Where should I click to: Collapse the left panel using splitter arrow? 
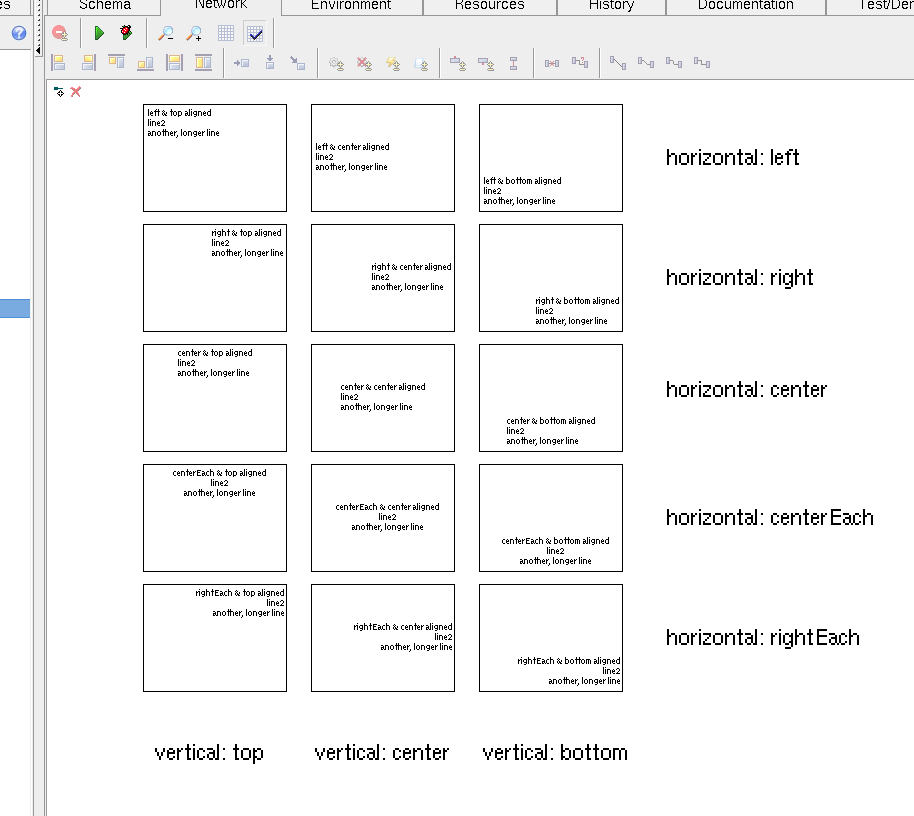coord(39,50)
